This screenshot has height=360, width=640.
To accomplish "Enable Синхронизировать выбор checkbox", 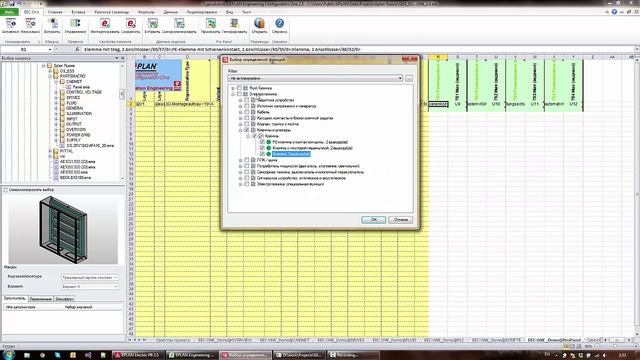I will tap(6, 190).
